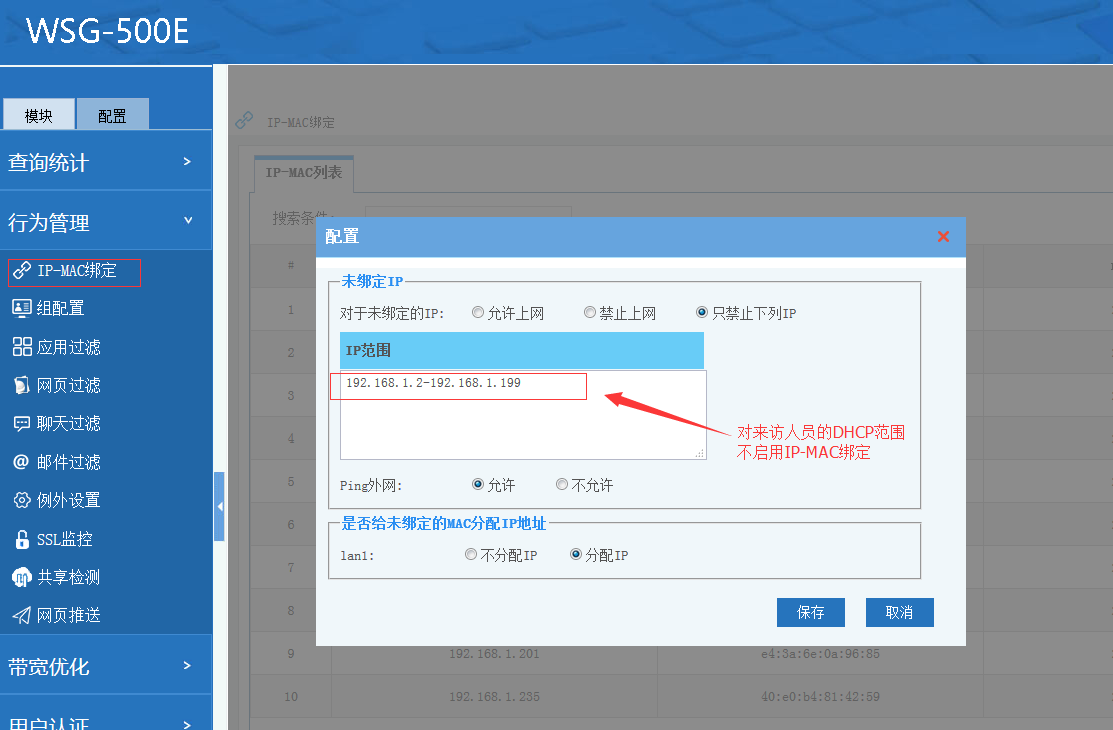This screenshot has height=730, width=1113.
Task: Switch to the 配置 tab
Action: (x=112, y=115)
